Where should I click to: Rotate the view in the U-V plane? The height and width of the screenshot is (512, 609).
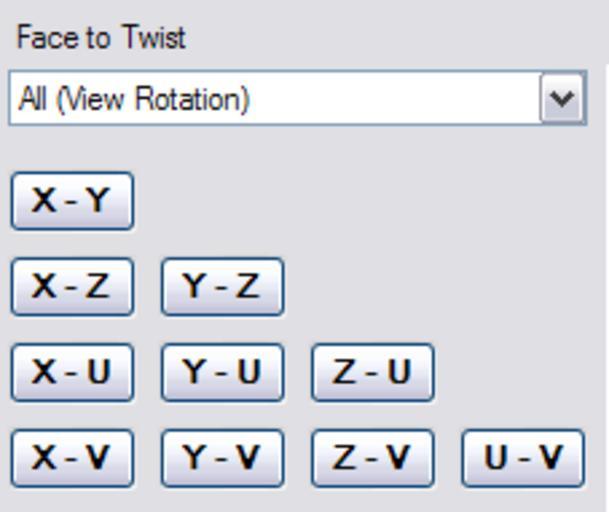coord(522,458)
